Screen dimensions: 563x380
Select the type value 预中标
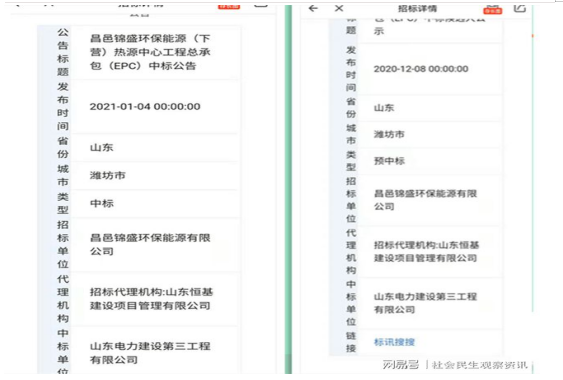pos(389,161)
